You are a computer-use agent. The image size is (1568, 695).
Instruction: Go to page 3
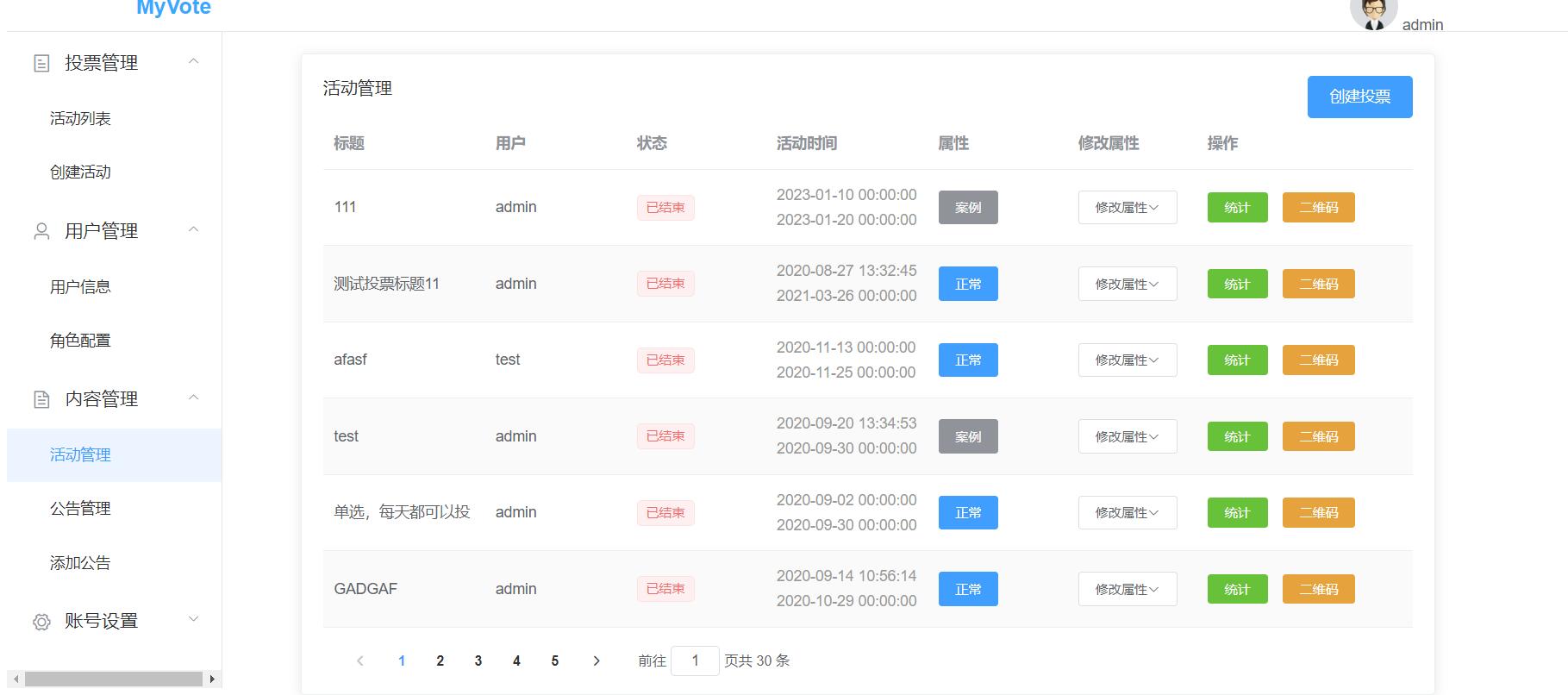478,661
